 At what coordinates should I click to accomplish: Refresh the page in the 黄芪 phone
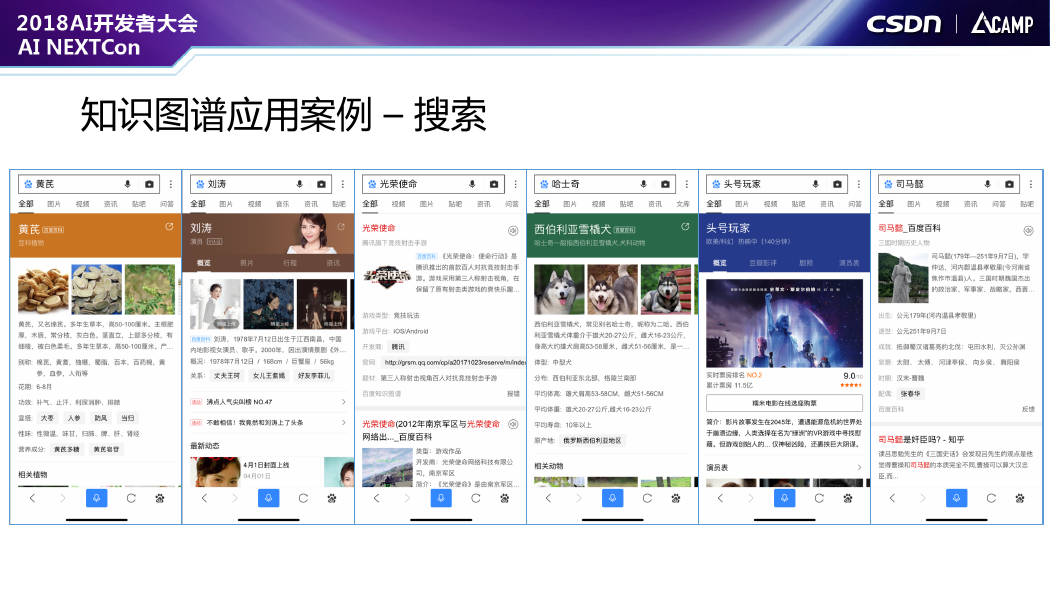click(131, 498)
